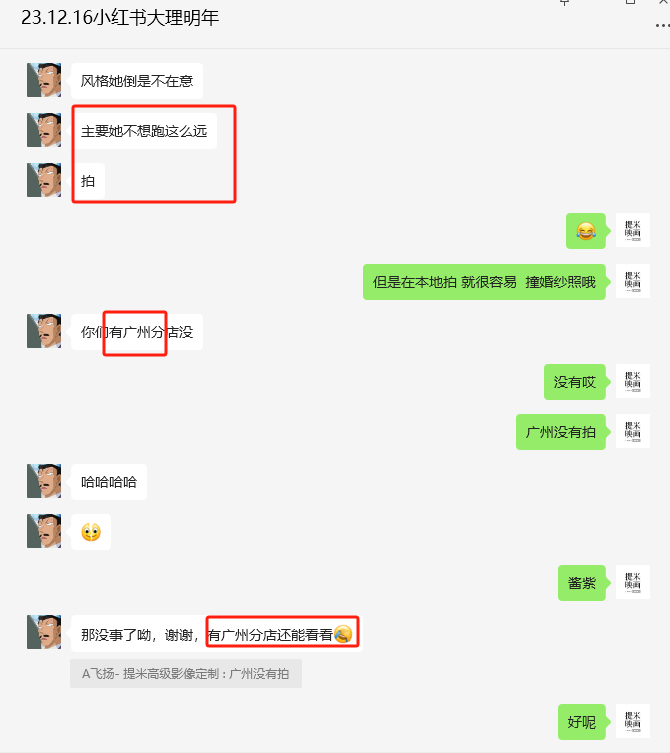
Task: Click the 提米映画 avatar beside 好呢
Action: pyautogui.click(x=633, y=721)
